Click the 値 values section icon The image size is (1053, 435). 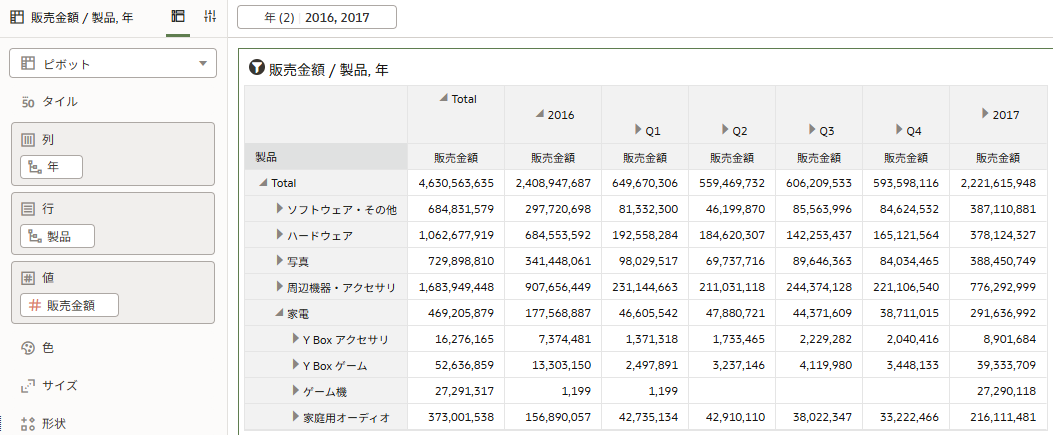[x=28, y=278]
